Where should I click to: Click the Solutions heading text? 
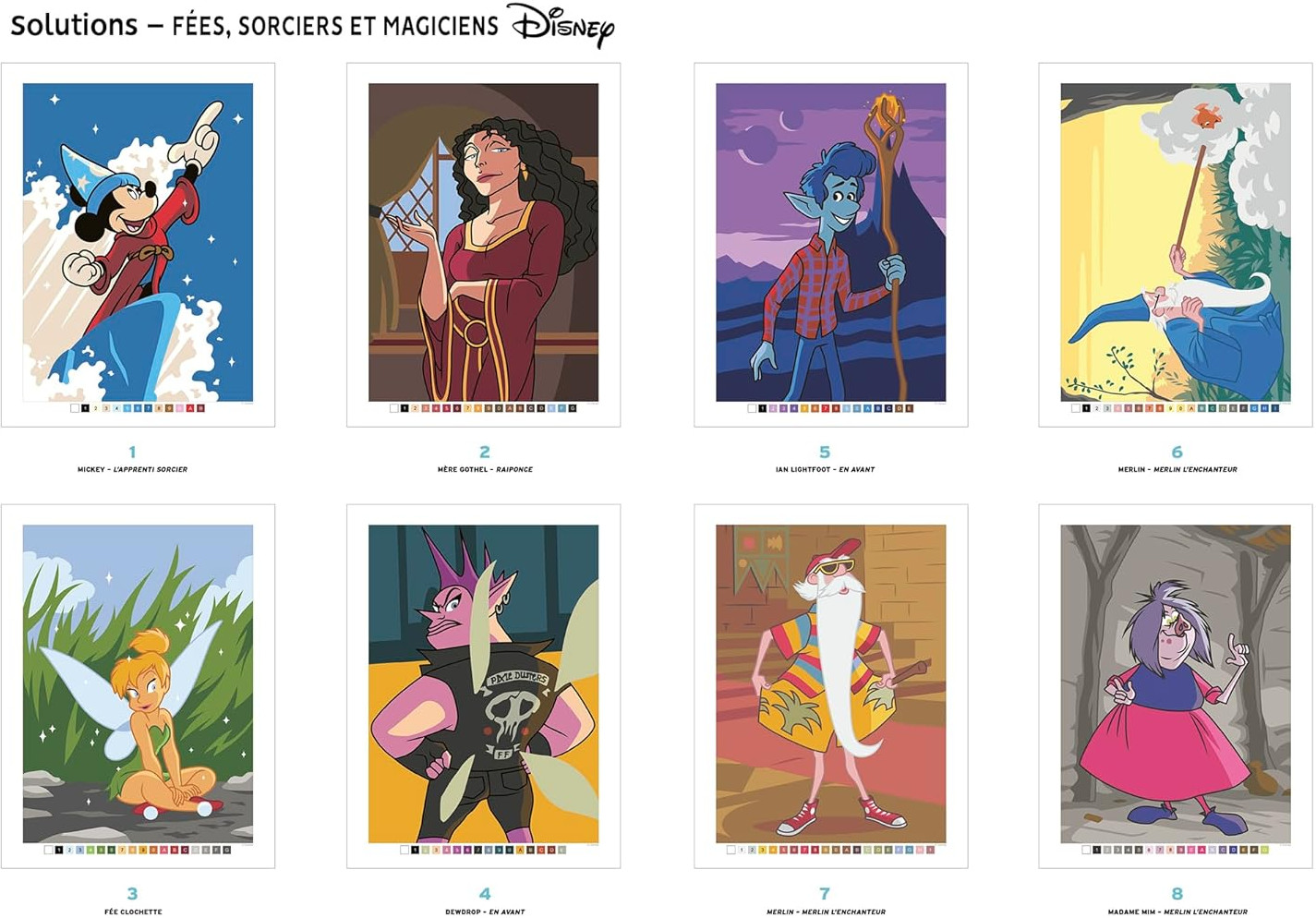(x=74, y=25)
